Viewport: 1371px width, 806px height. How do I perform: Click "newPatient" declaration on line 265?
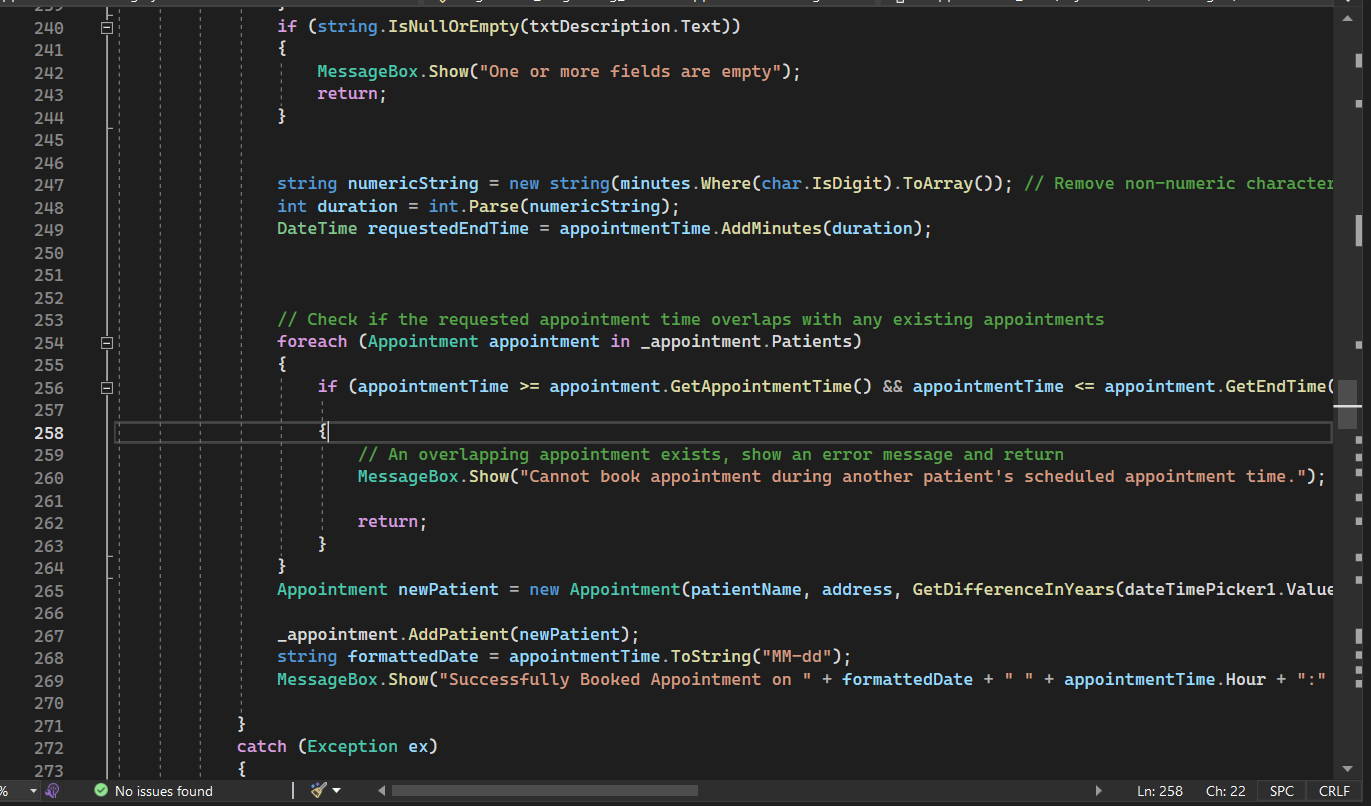[448, 589]
